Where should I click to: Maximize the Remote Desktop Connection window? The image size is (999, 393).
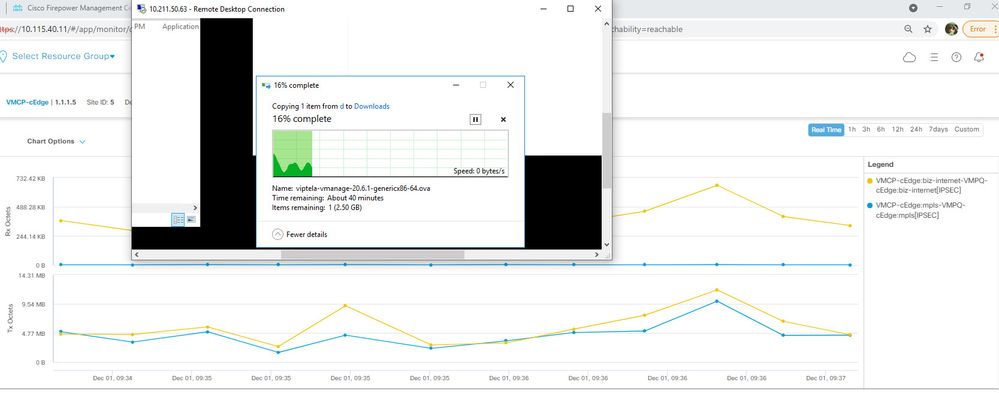(570, 9)
